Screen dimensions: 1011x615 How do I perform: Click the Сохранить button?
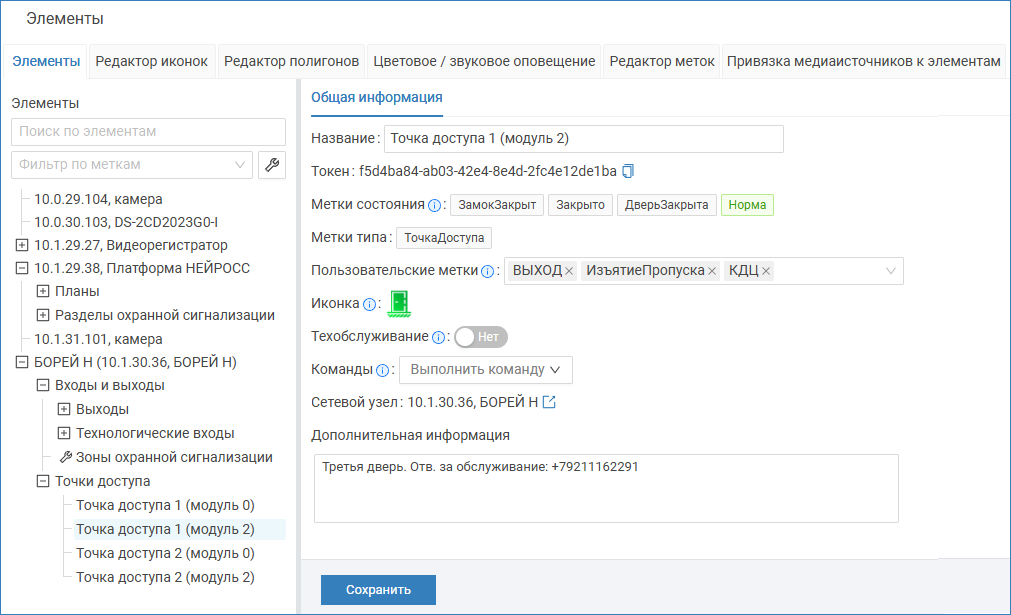(x=378, y=589)
